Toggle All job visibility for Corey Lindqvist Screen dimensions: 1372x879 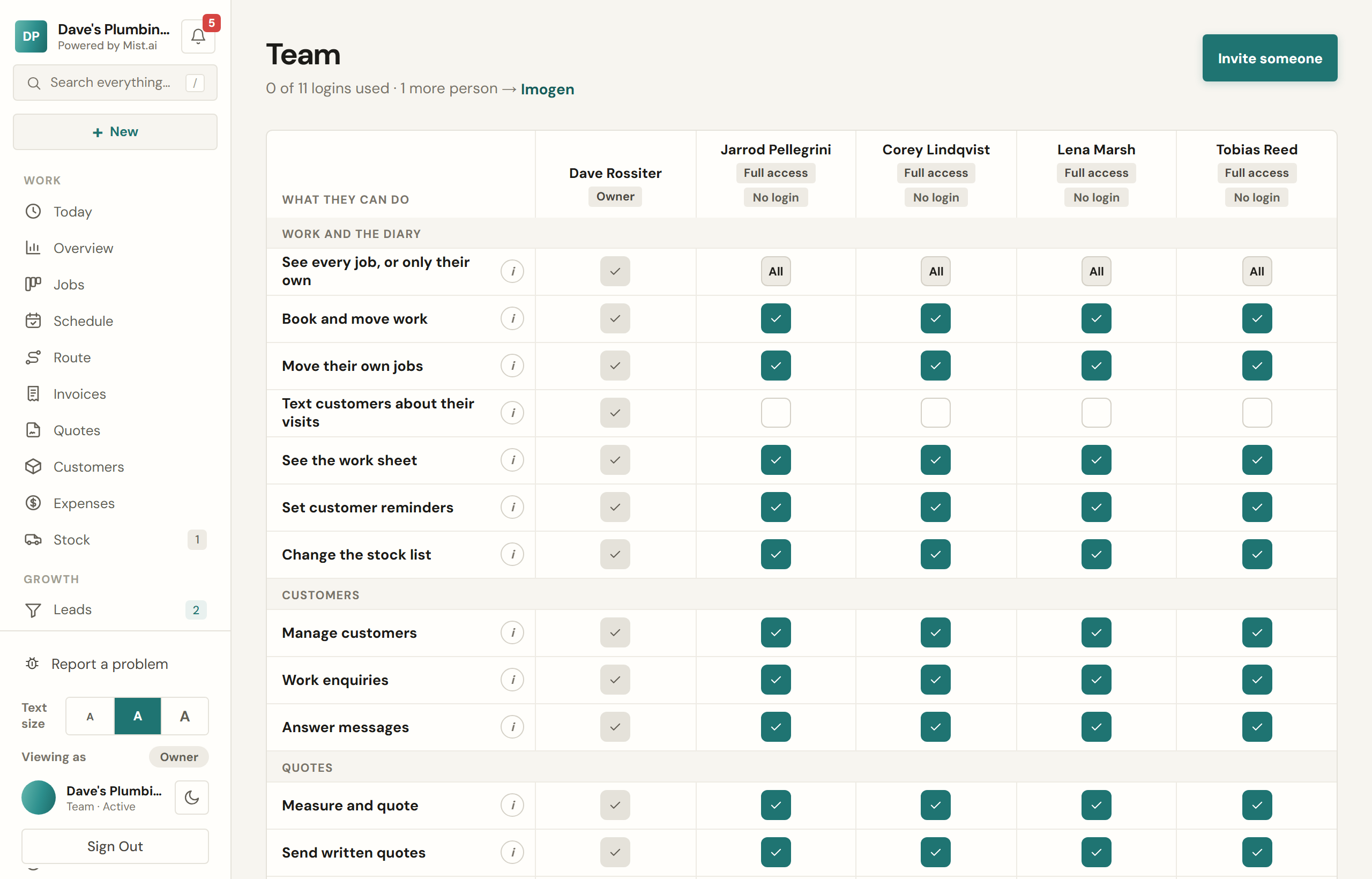[x=935, y=271]
